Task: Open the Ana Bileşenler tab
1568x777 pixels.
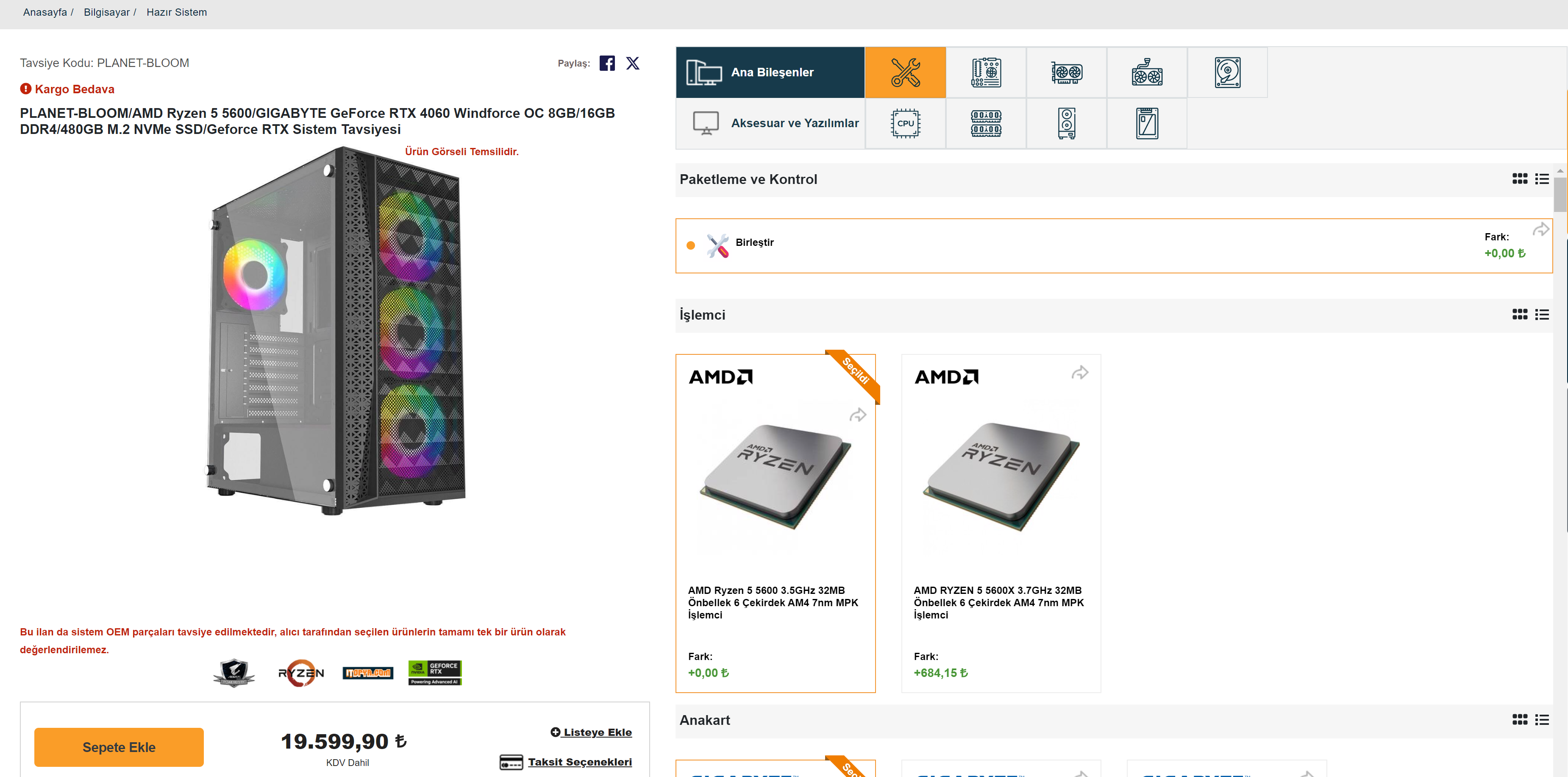Action: coord(770,72)
